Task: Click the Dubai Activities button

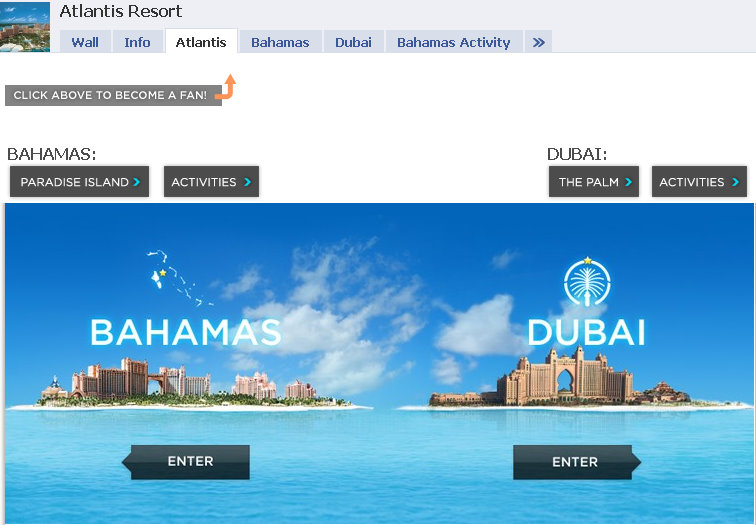Action: 699,182
